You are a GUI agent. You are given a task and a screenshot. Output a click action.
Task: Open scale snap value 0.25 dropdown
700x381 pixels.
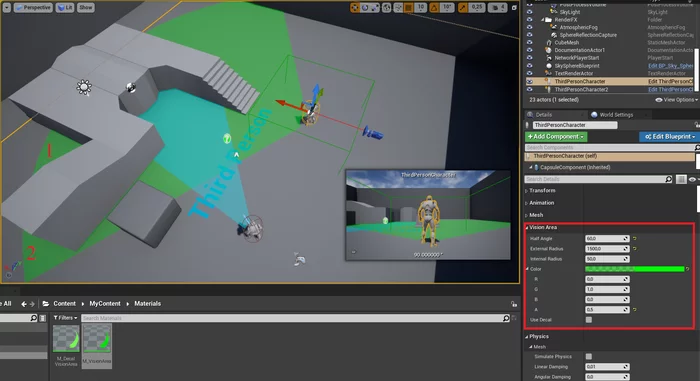pyautogui.click(x=477, y=8)
